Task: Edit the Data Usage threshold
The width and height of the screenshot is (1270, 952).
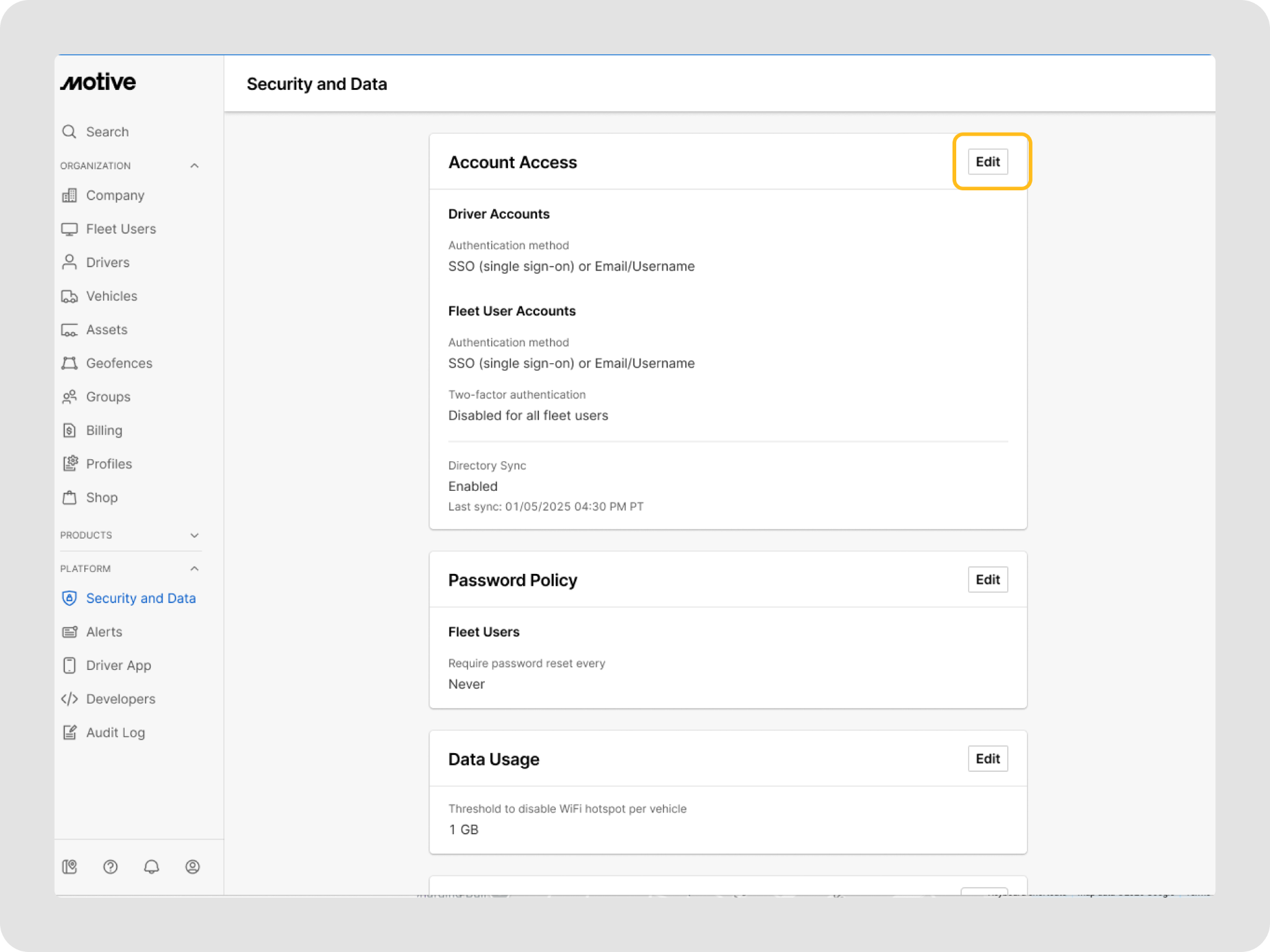Action: point(987,759)
